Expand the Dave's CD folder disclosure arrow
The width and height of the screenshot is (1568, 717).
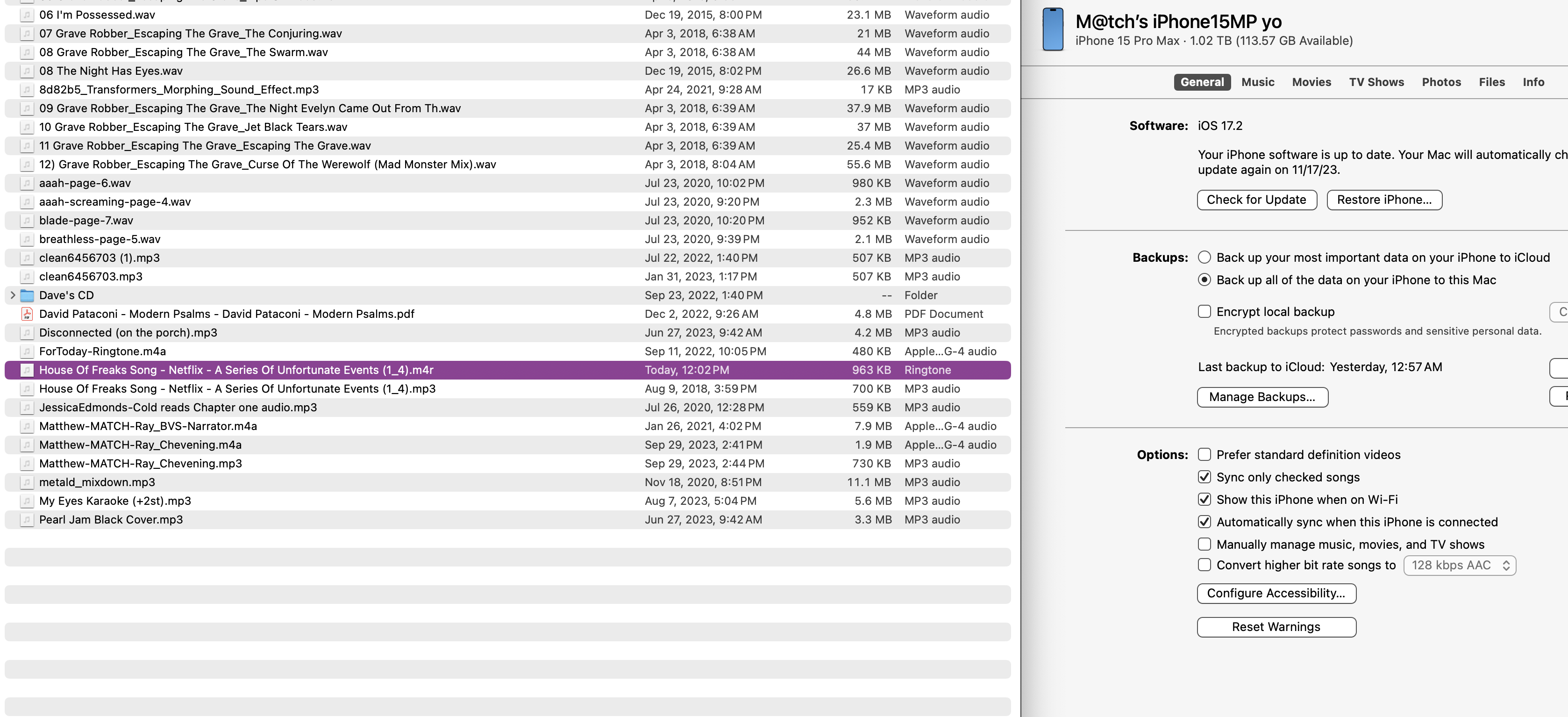coord(13,295)
